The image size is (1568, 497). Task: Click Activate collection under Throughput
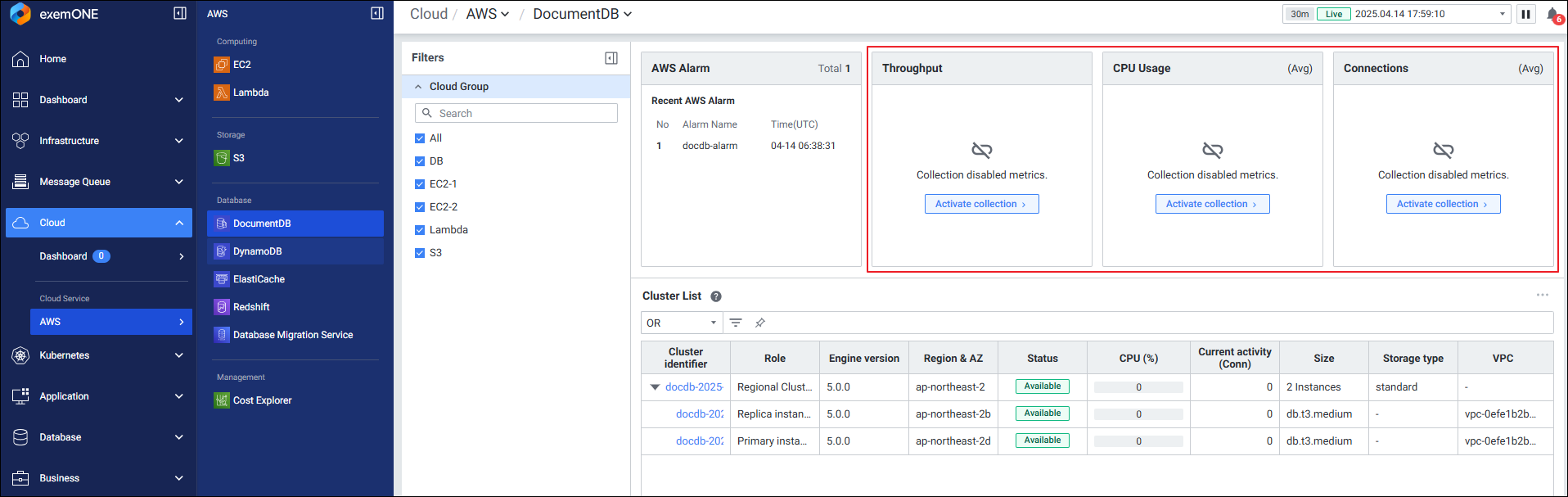[x=981, y=204]
